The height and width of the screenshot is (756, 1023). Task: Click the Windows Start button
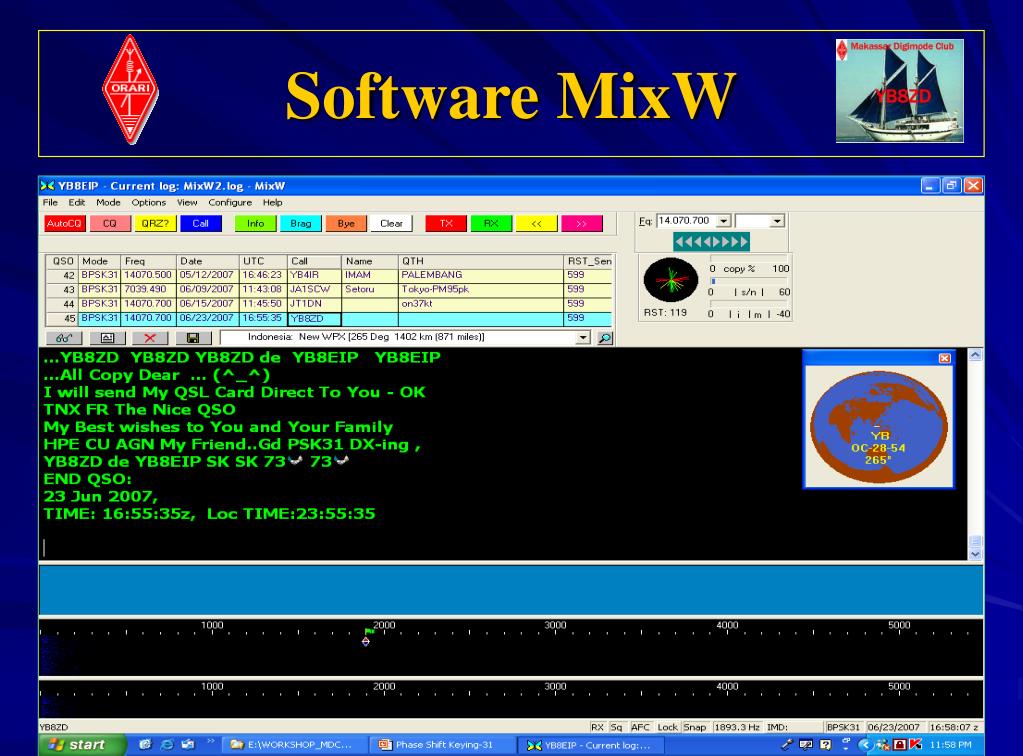point(82,745)
